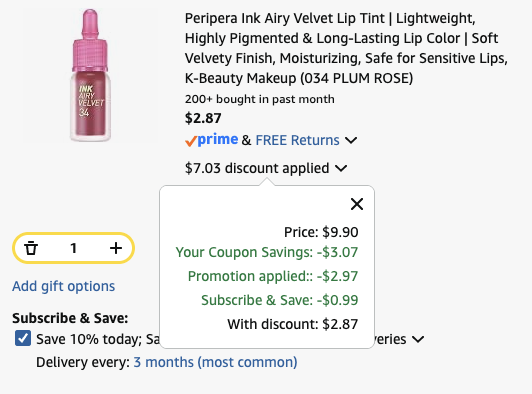
Task: Increase quantity with the plus icon
Action: pyautogui.click(x=116, y=248)
